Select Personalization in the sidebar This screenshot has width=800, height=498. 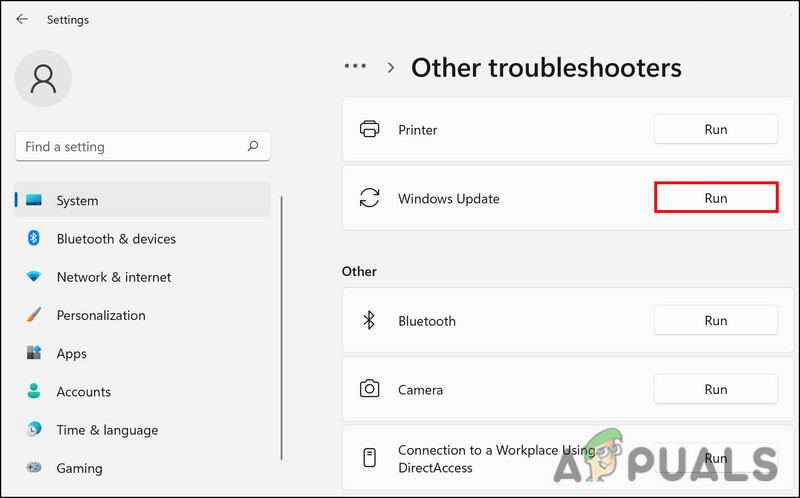click(x=101, y=315)
